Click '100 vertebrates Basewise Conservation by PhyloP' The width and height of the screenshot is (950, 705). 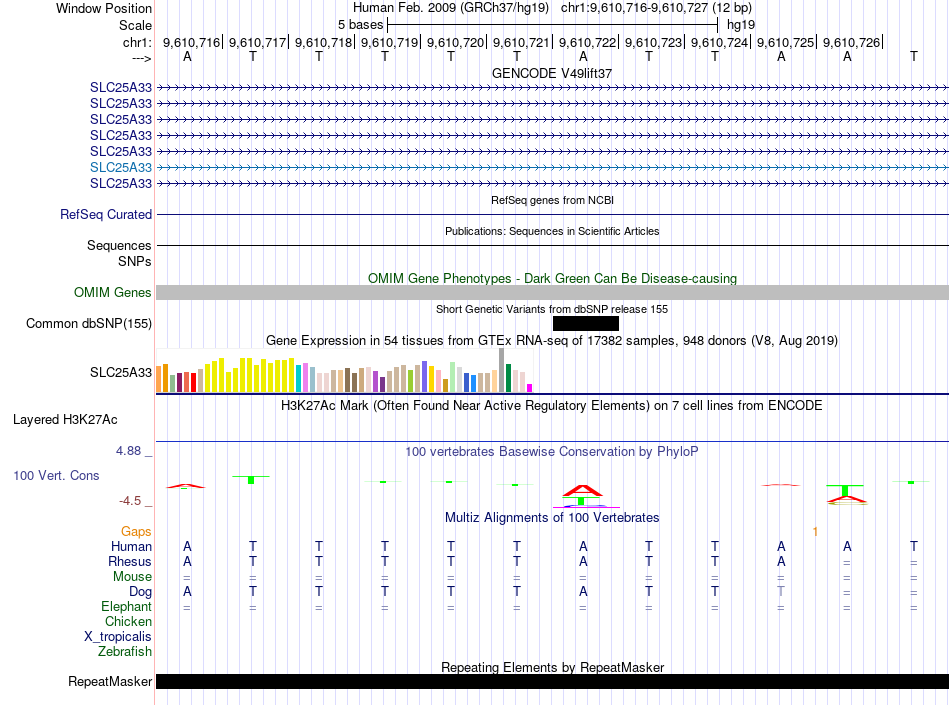point(551,451)
